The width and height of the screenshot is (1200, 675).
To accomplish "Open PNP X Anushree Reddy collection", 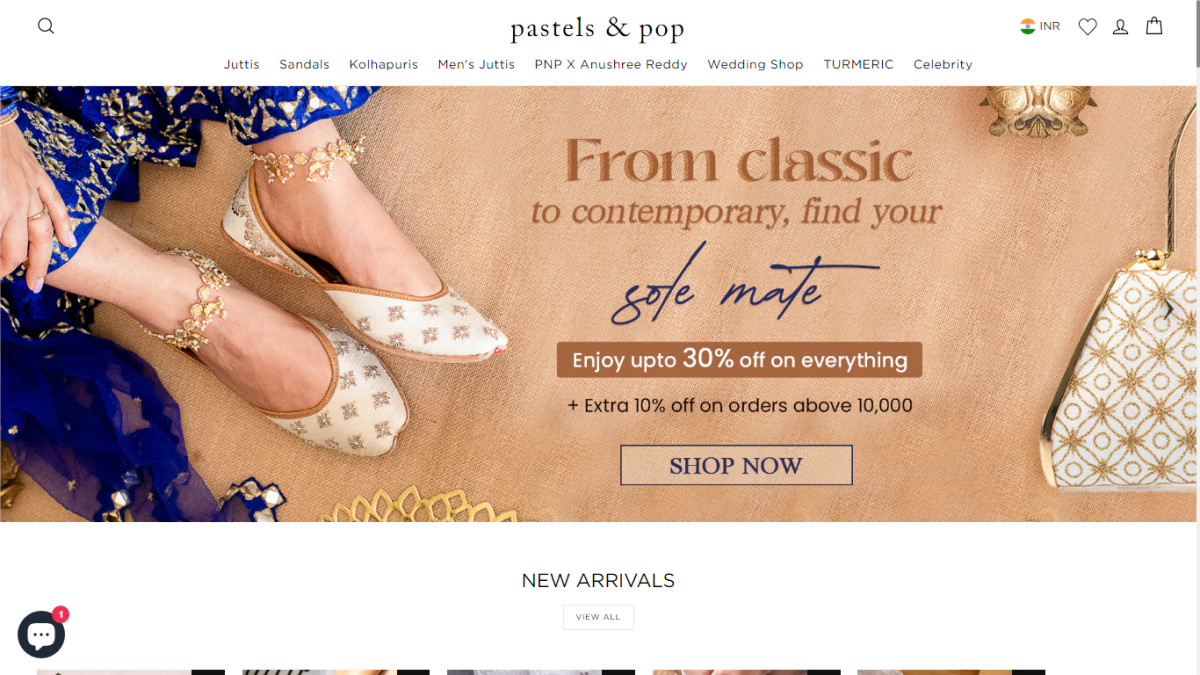I will 611,64.
